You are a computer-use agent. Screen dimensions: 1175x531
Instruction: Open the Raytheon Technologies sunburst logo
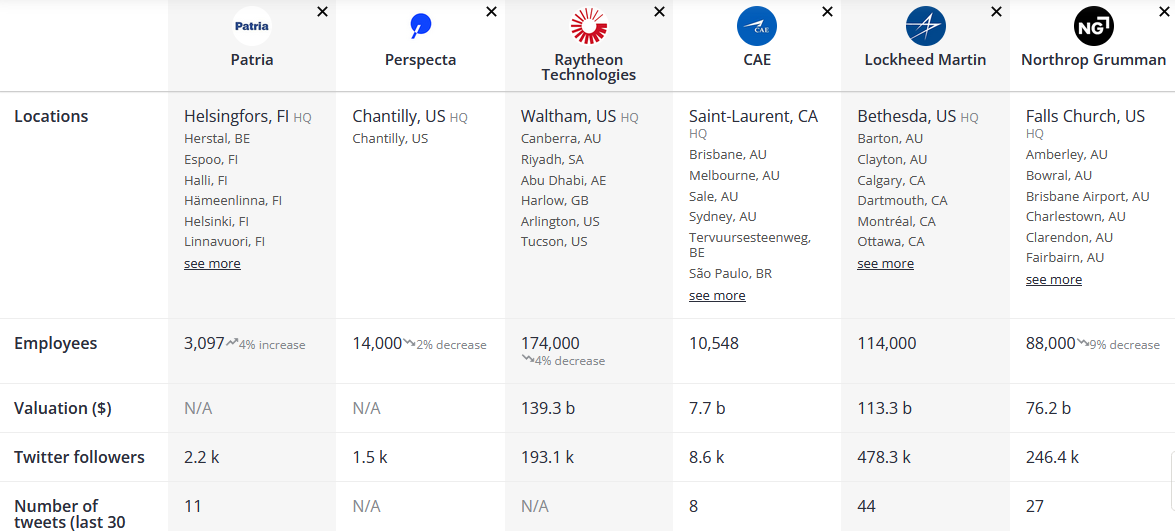pos(588,26)
